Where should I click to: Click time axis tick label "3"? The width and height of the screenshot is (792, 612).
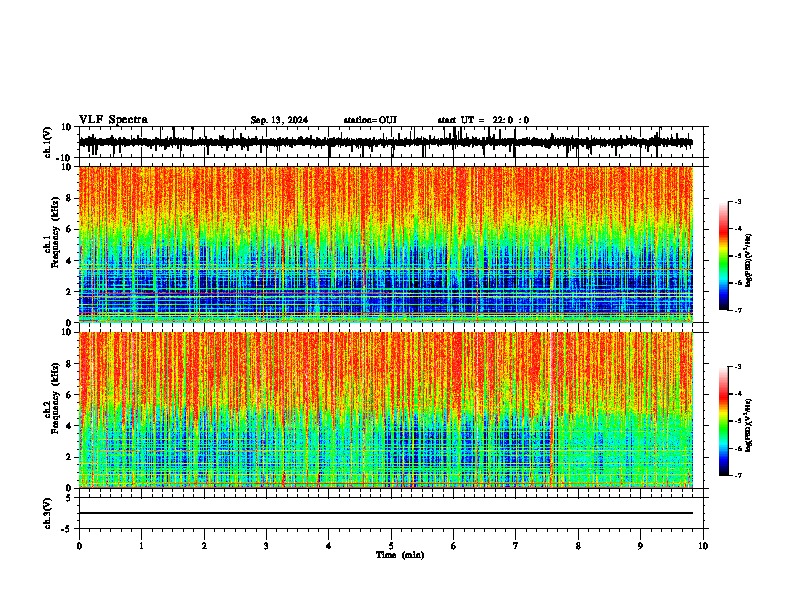click(266, 546)
